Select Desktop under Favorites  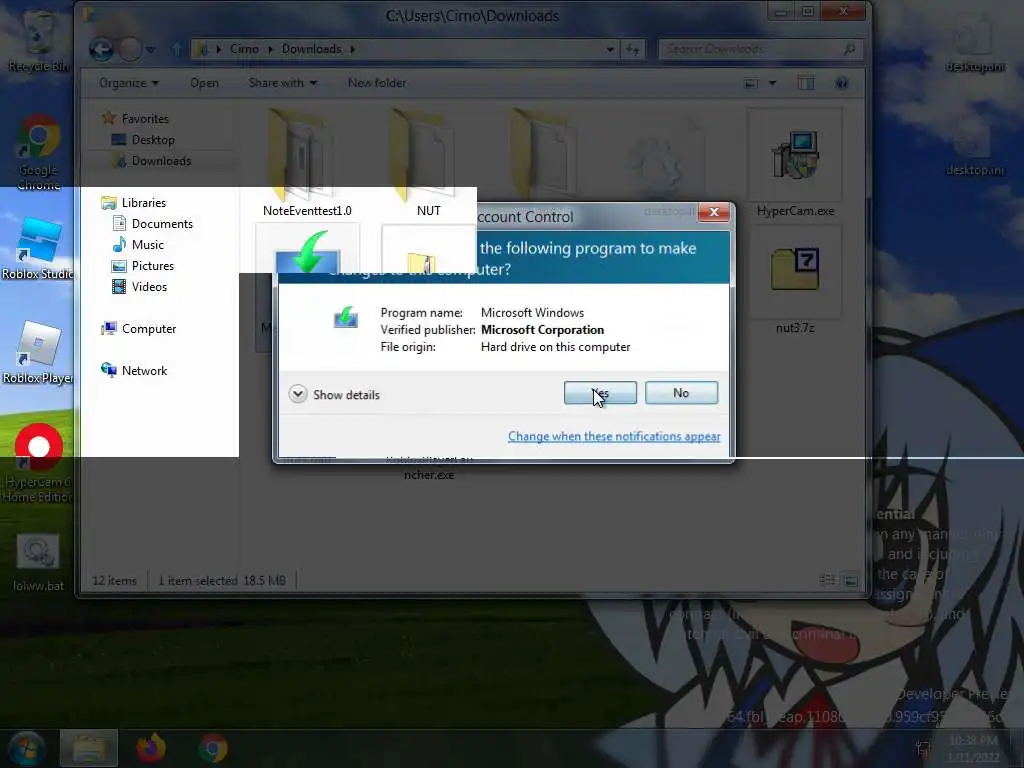coord(143,140)
